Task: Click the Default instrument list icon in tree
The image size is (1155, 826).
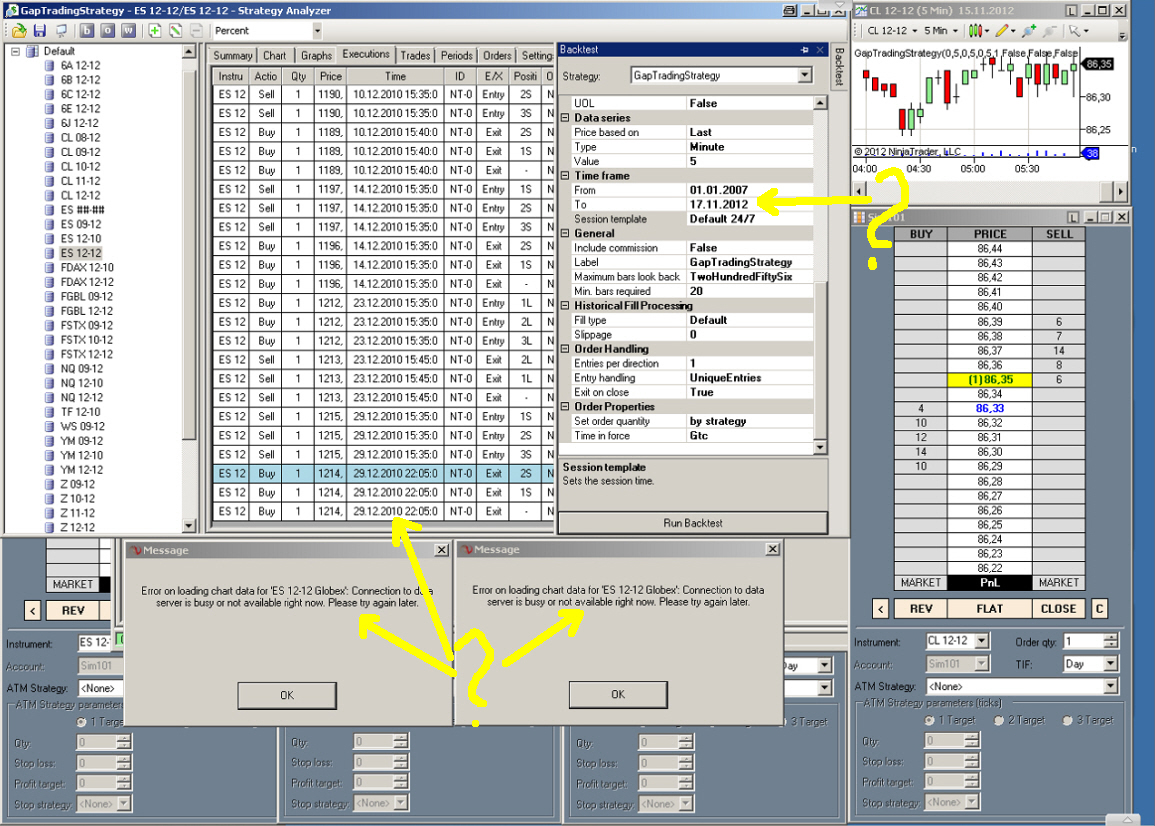Action: tap(32, 51)
